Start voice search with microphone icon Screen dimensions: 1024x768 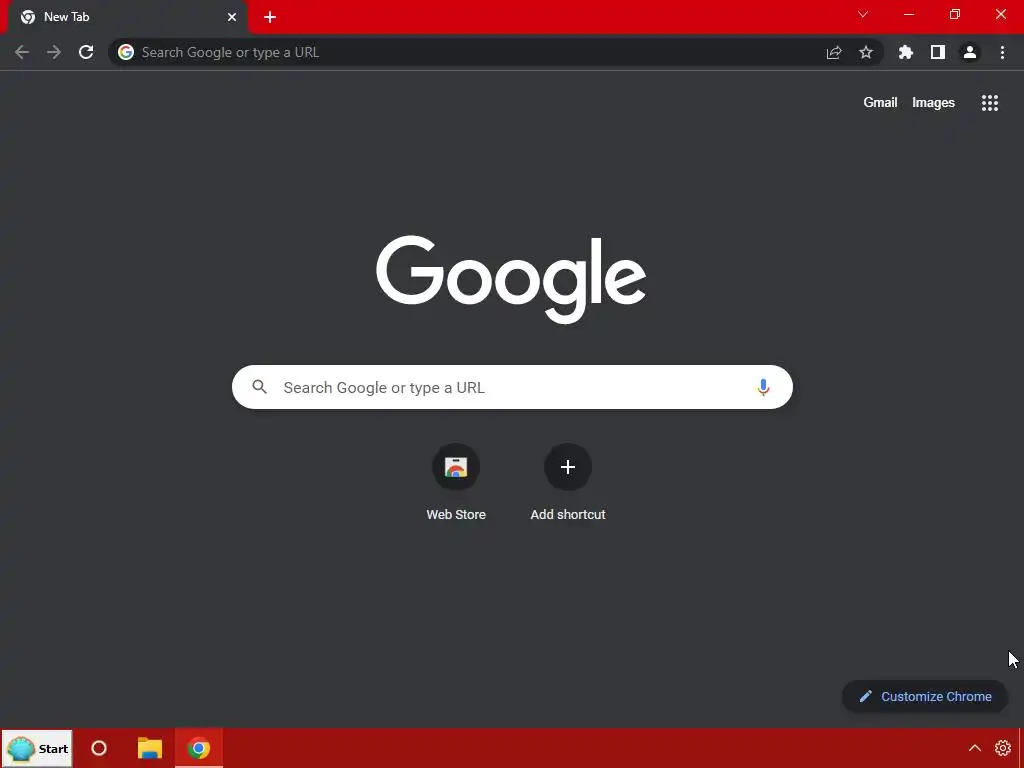point(763,387)
